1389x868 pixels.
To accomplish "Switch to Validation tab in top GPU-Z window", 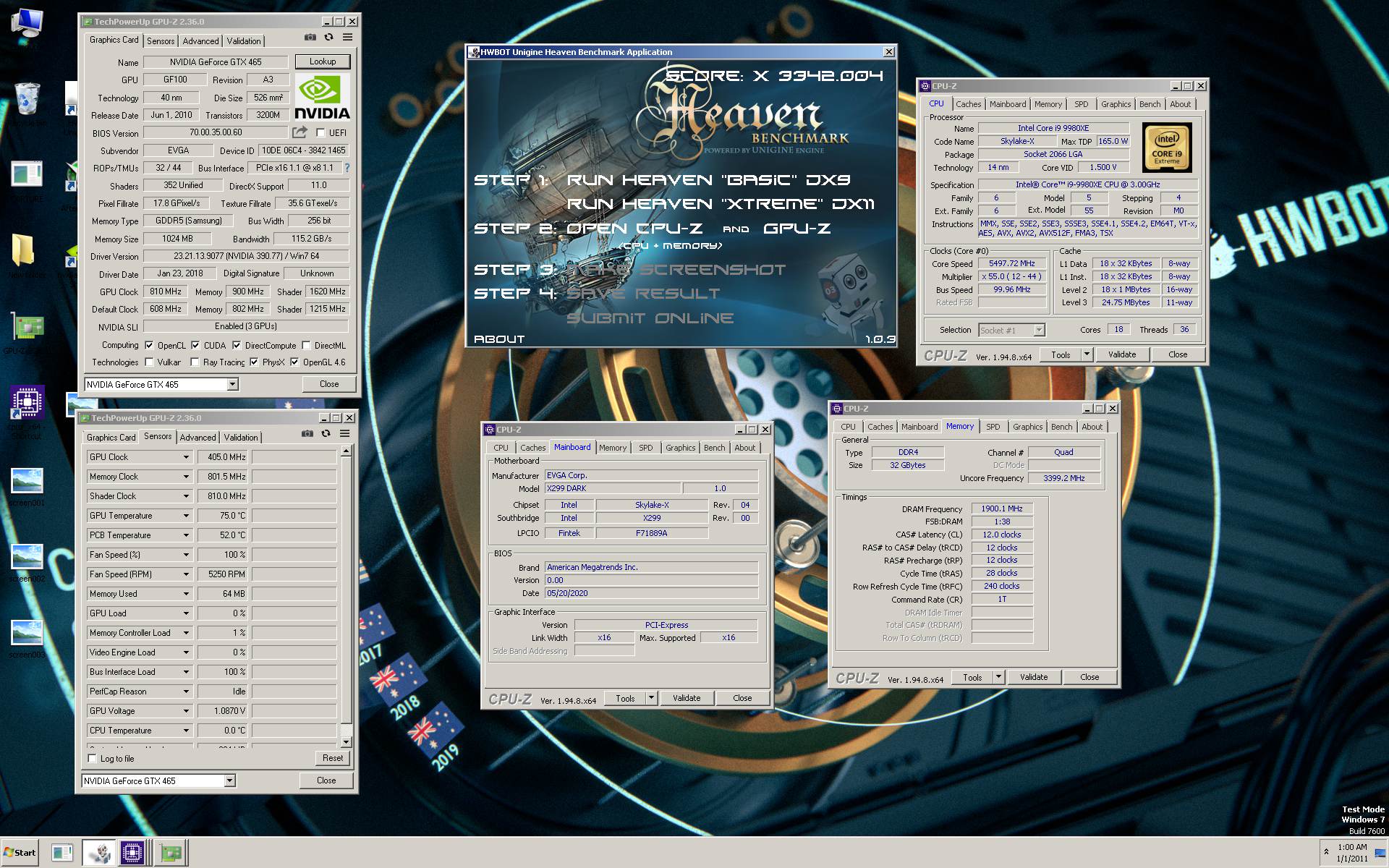I will [244, 41].
